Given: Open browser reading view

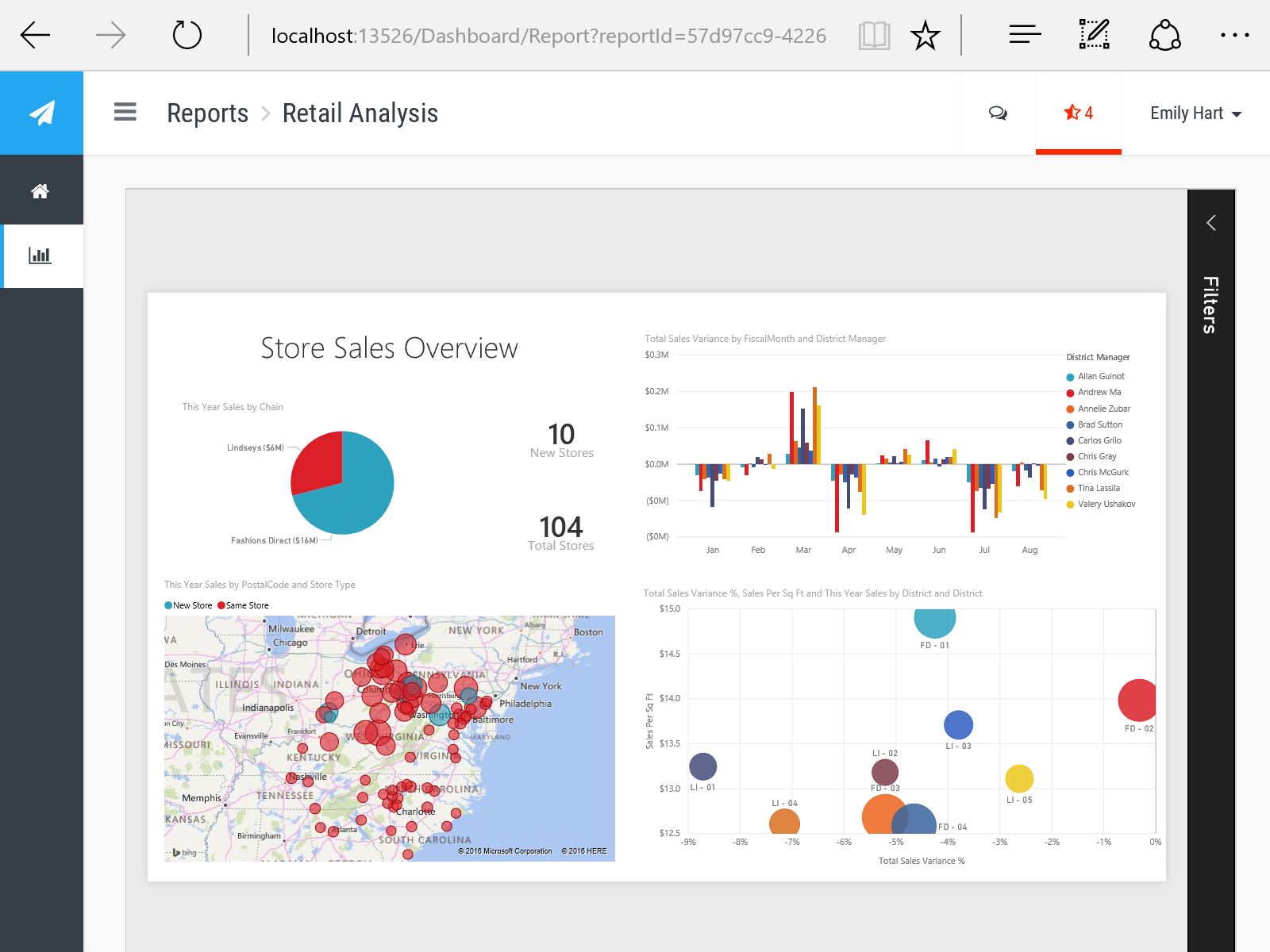Looking at the screenshot, I should 873,34.
